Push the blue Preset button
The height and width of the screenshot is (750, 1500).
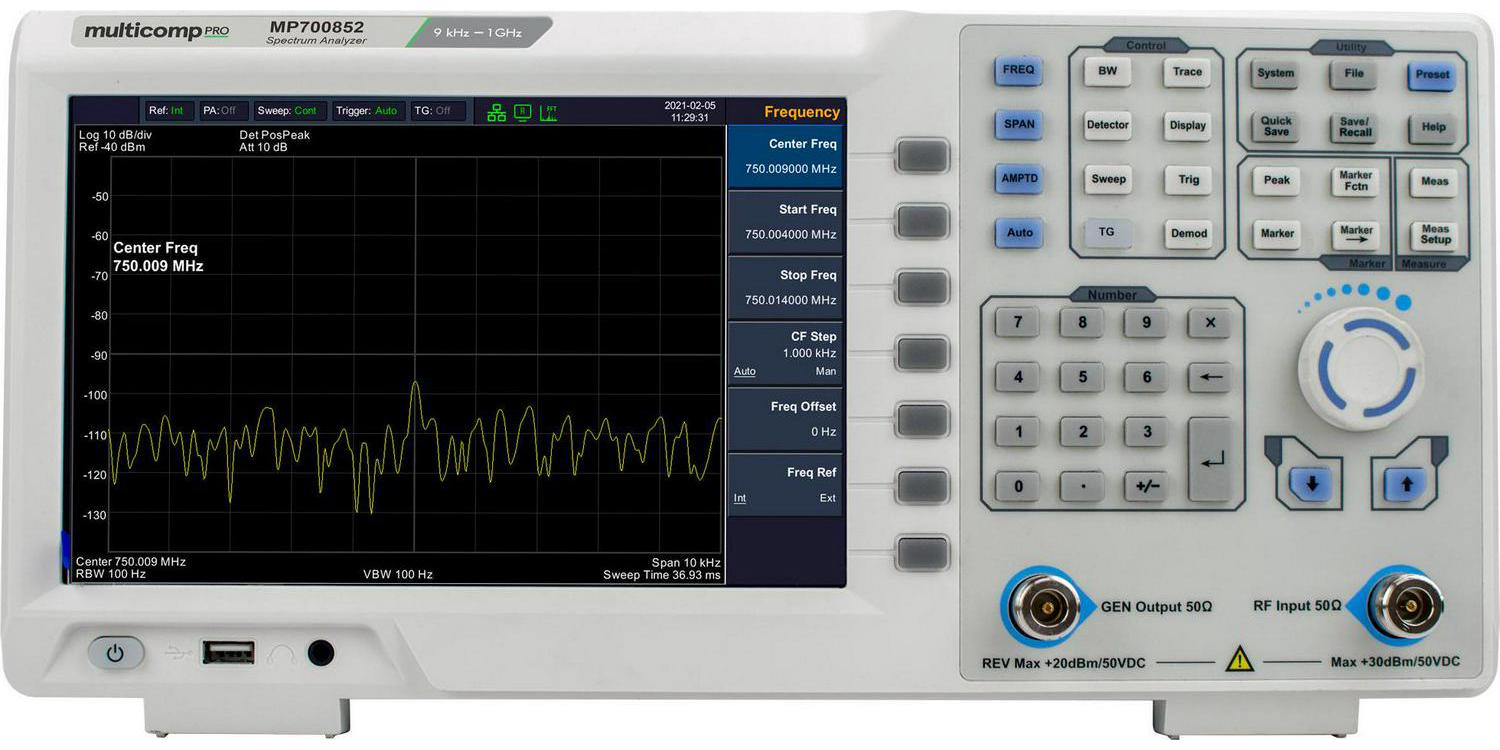(x=1431, y=75)
